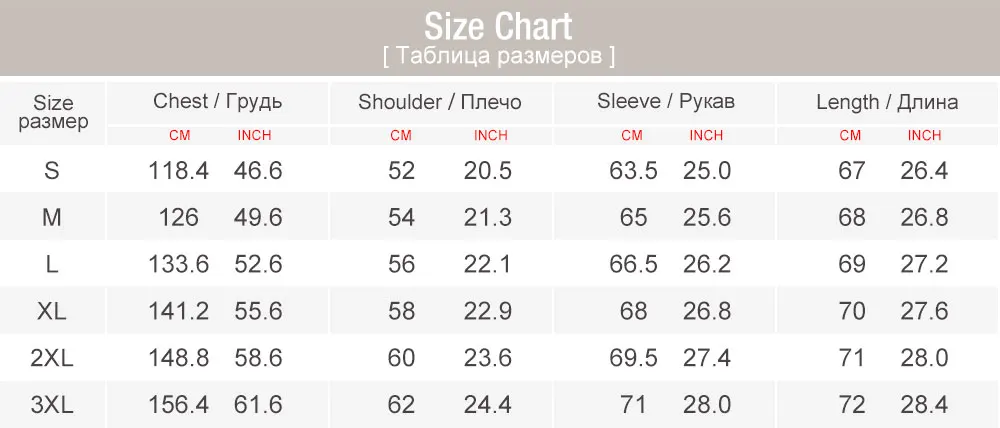Image resolution: width=1000 pixels, height=428 pixels.
Task: Click the Size Chart title
Action: point(498,25)
